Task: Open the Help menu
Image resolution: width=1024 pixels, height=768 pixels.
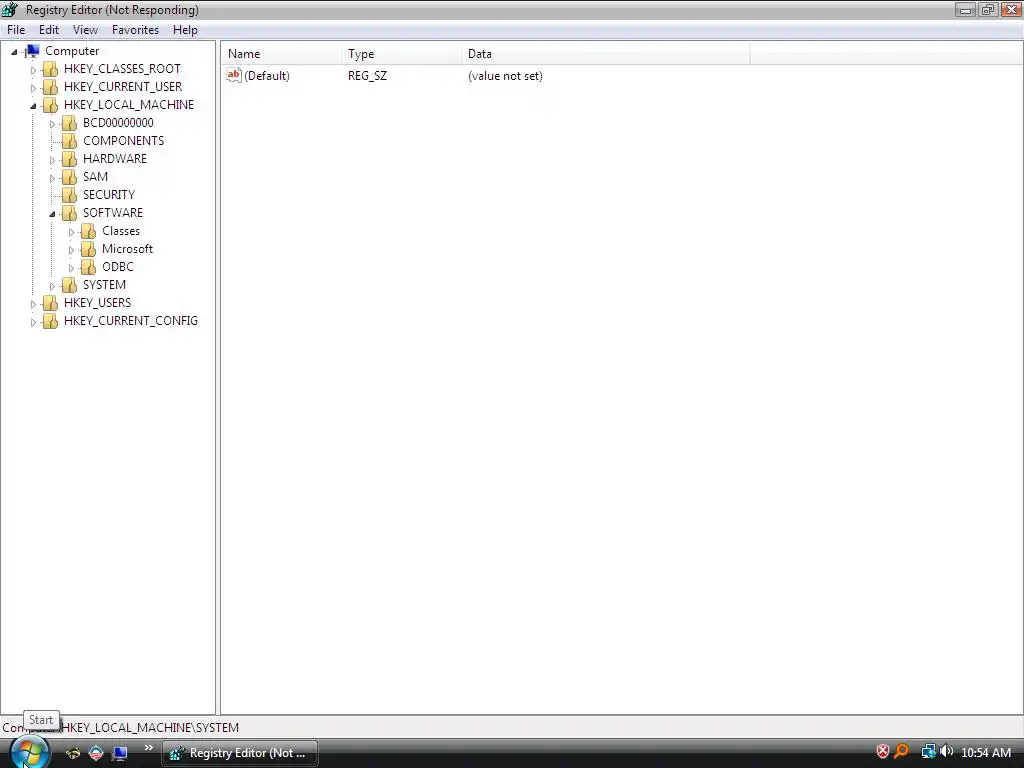Action: click(185, 30)
